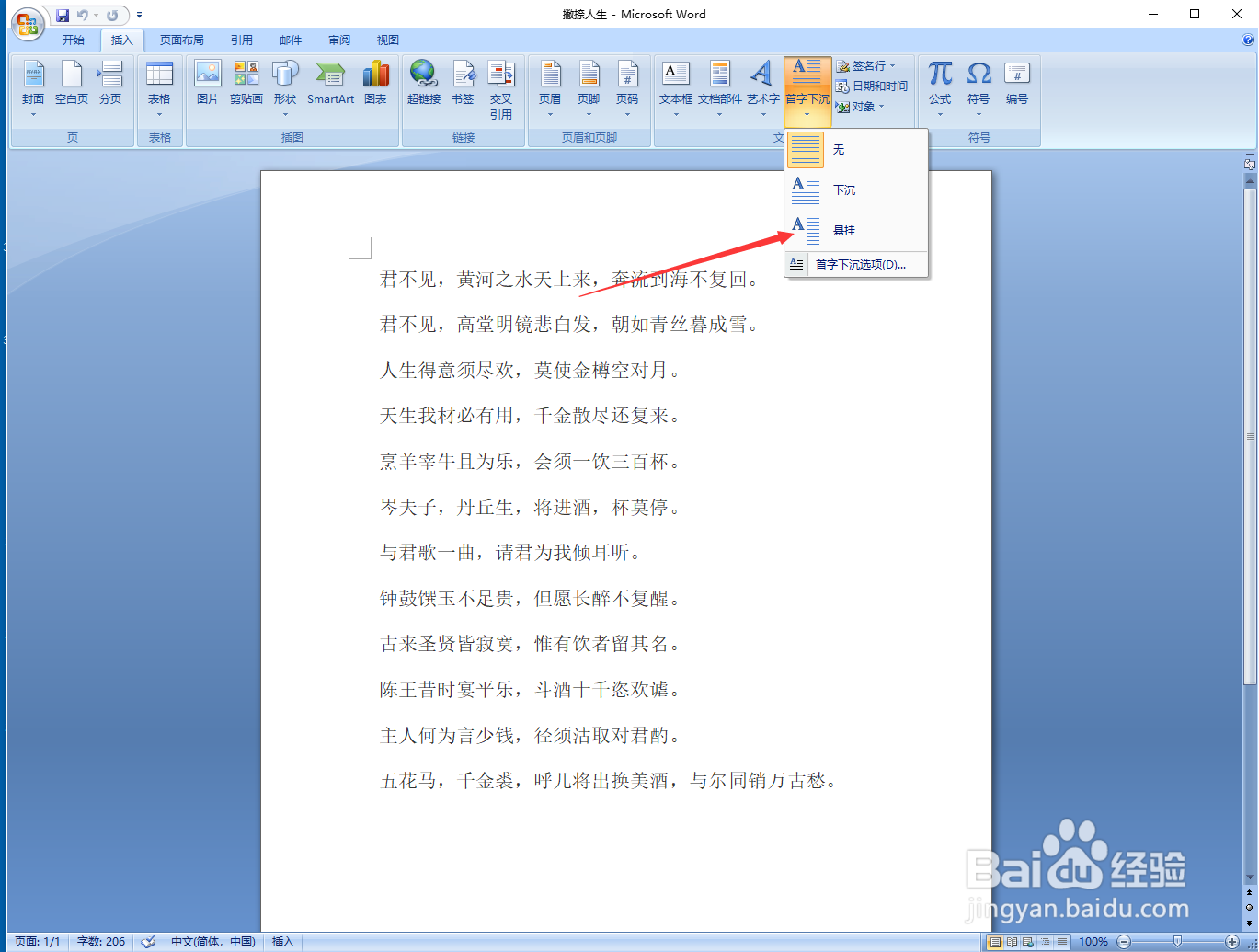The image size is (1259, 952).
Task: Insert a Cover Page (封面)
Action: [33, 86]
